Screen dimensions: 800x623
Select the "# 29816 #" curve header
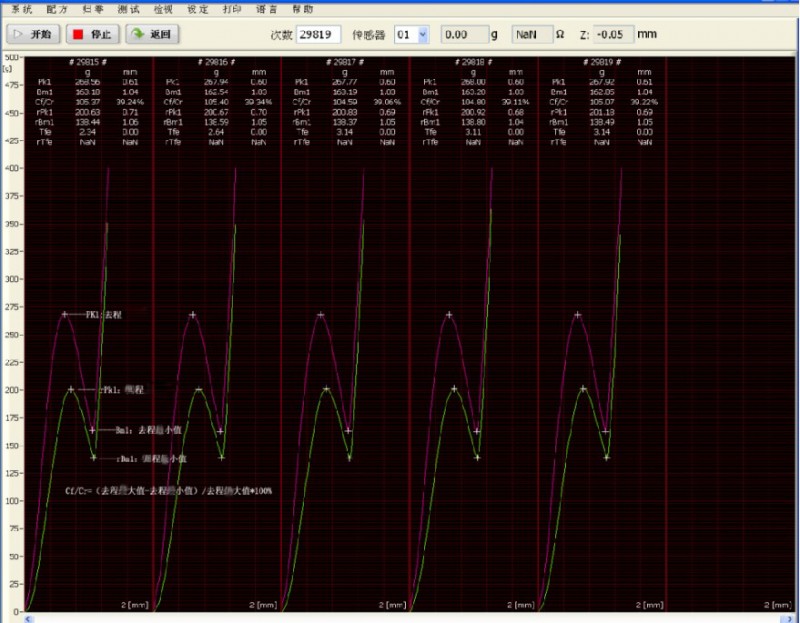click(x=216, y=62)
